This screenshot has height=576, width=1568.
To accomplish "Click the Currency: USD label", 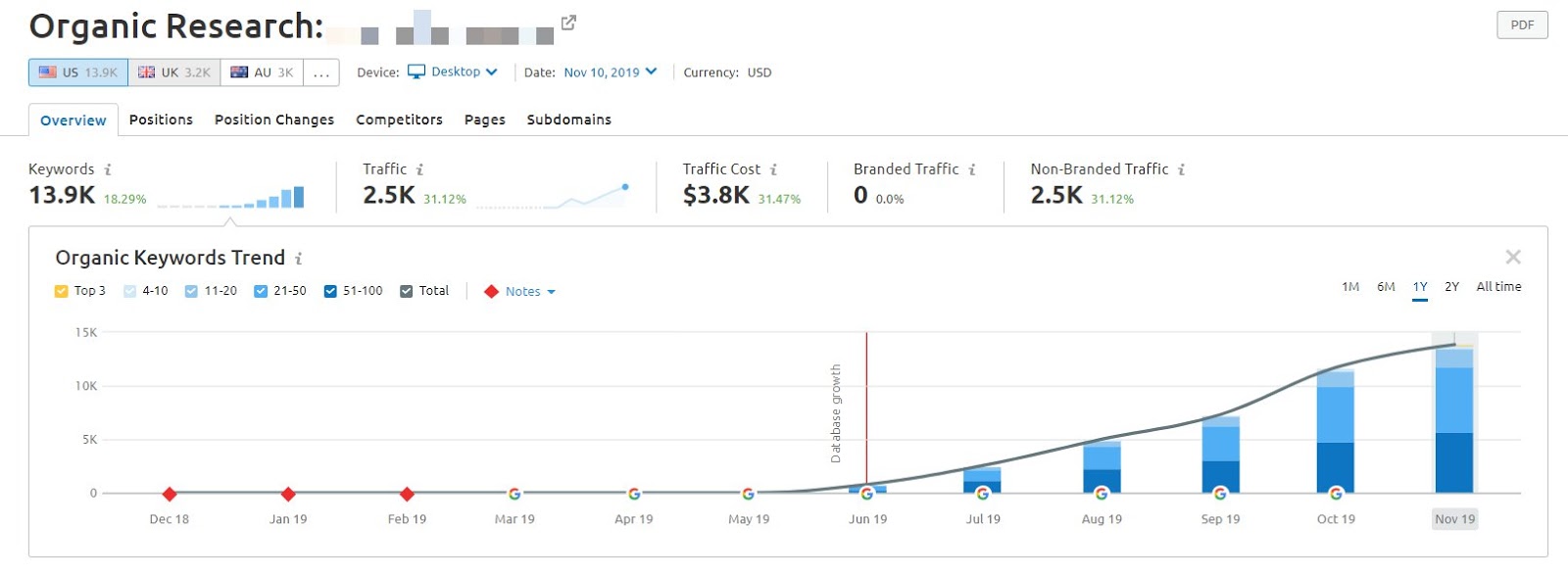I will click(x=727, y=72).
